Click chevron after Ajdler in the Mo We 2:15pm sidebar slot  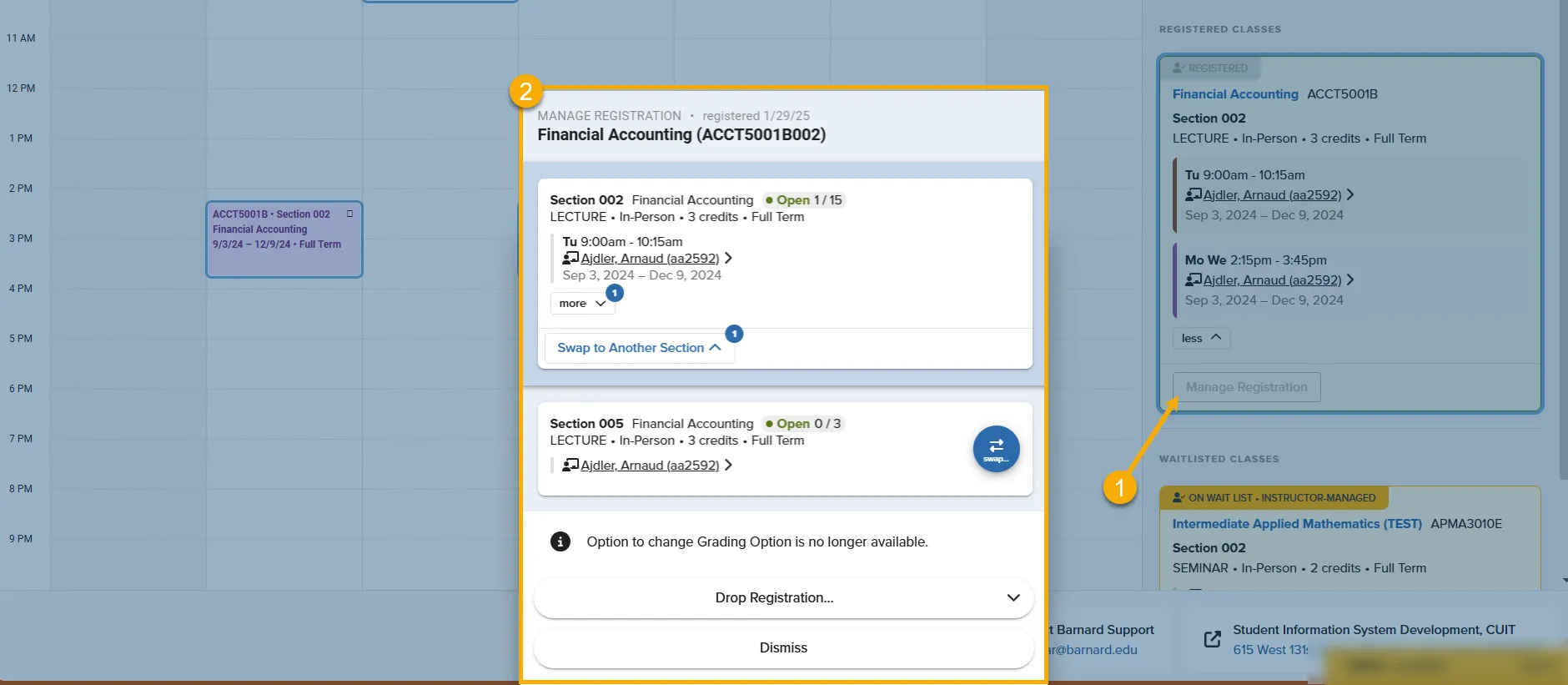tap(1350, 280)
